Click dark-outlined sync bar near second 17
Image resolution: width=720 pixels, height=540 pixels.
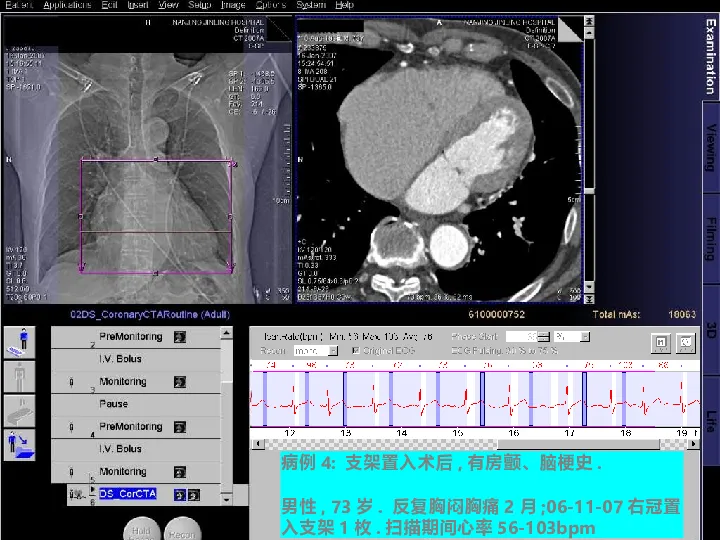pos(585,399)
